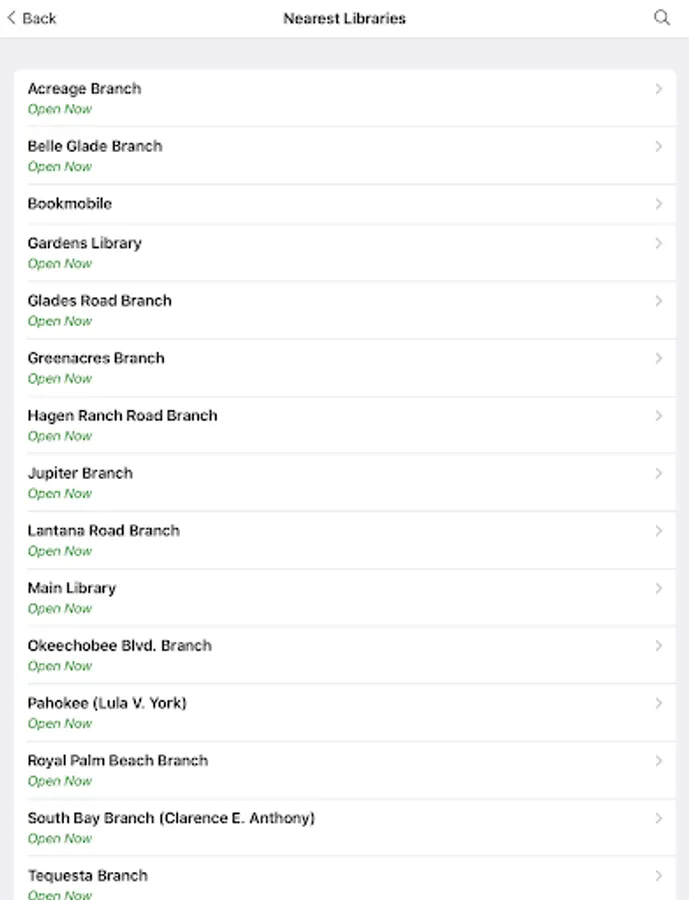Click Open Now under Main Library
The image size is (689, 900).
(59, 609)
